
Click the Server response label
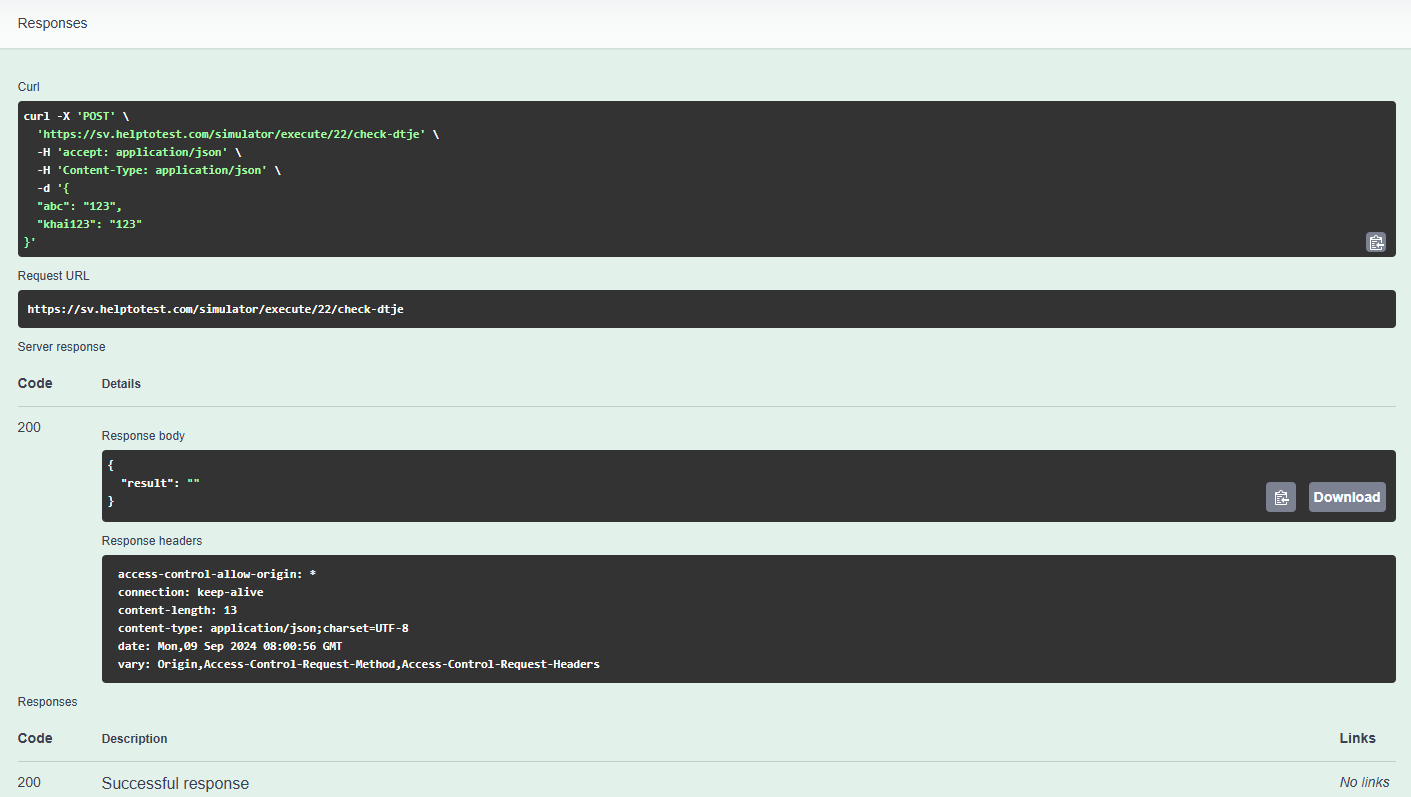point(61,347)
